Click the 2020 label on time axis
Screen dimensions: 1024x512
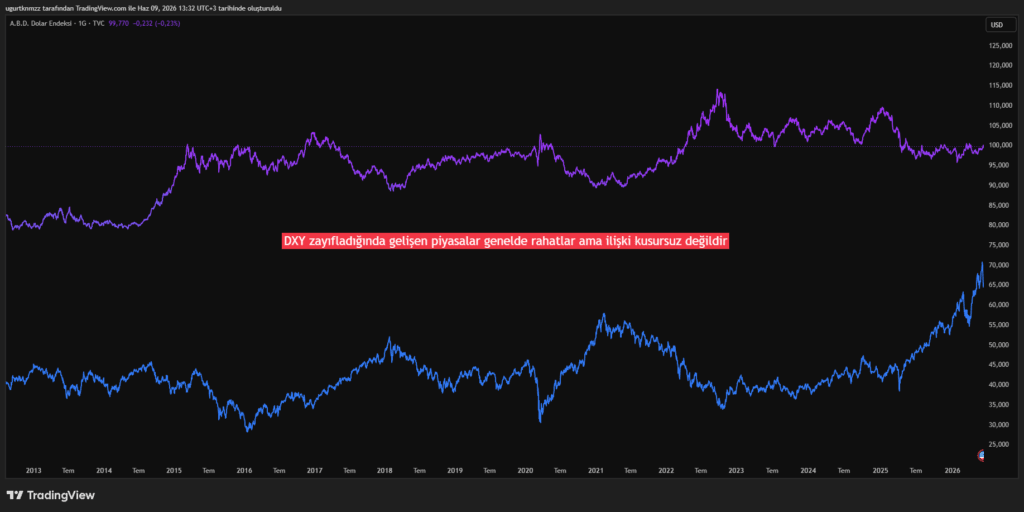coord(525,470)
